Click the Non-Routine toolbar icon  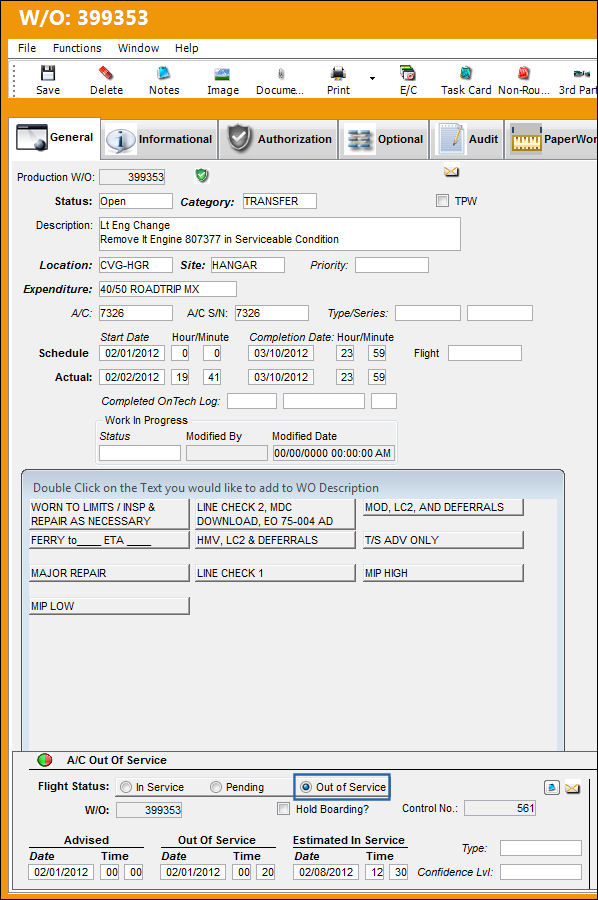[523, 73]
